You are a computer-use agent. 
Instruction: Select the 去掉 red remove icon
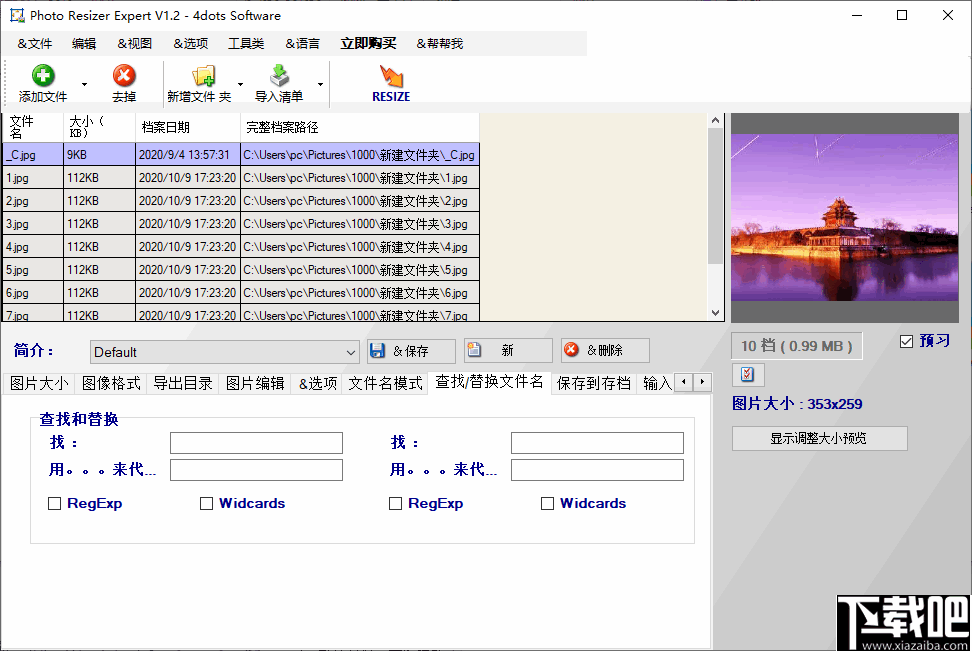coord(123,74)
